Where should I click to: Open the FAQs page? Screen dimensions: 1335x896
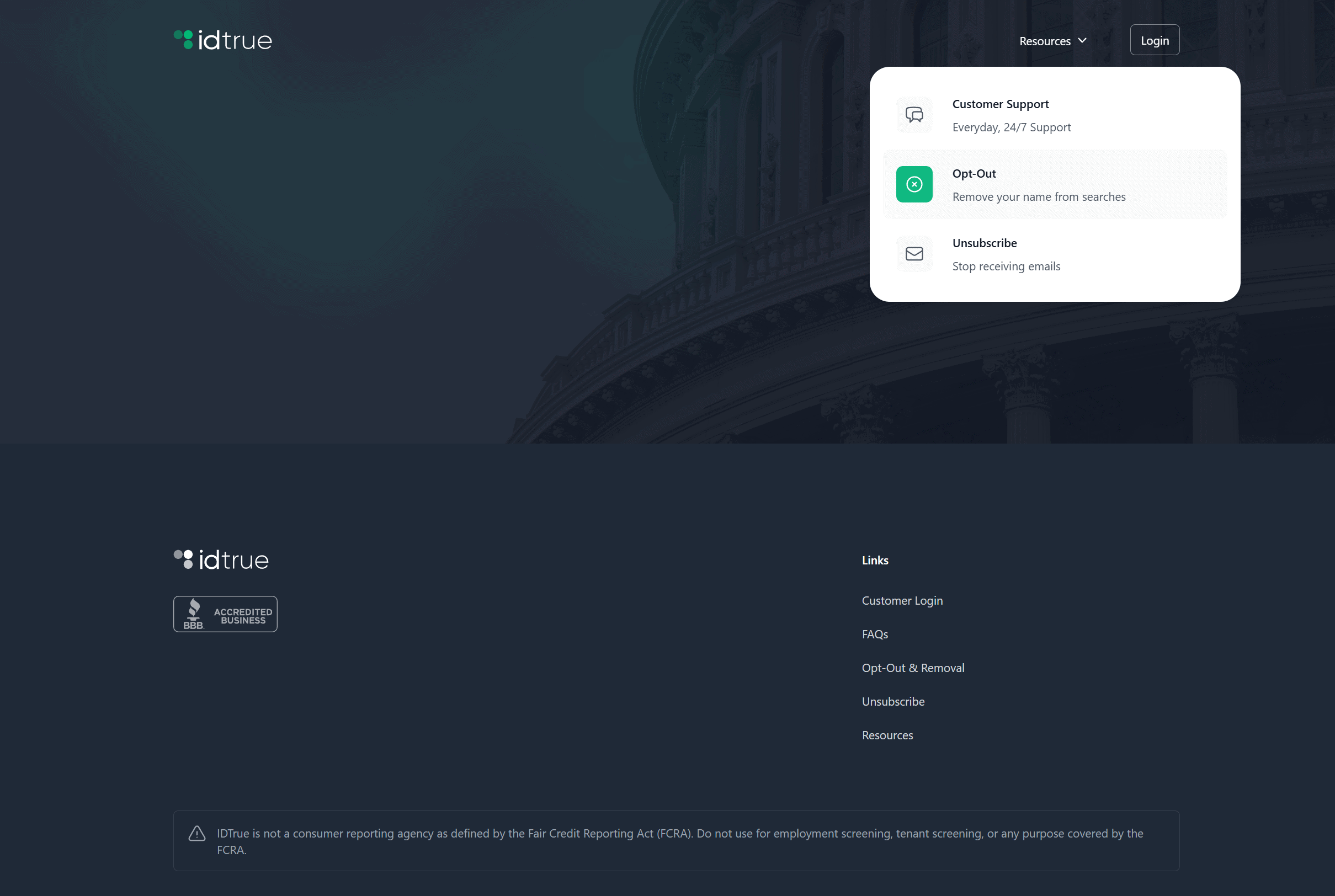point(874,634)
